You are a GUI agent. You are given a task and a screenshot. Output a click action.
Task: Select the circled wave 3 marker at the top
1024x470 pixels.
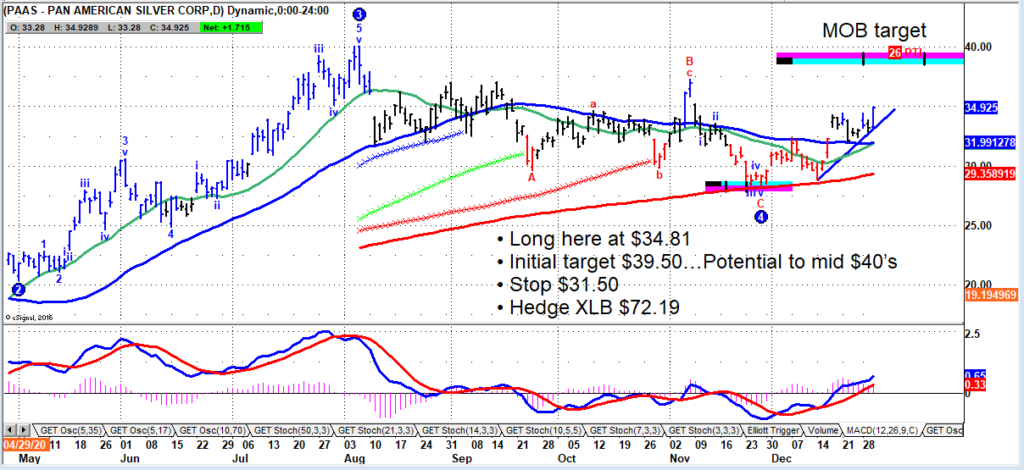(x=359, y=14)
